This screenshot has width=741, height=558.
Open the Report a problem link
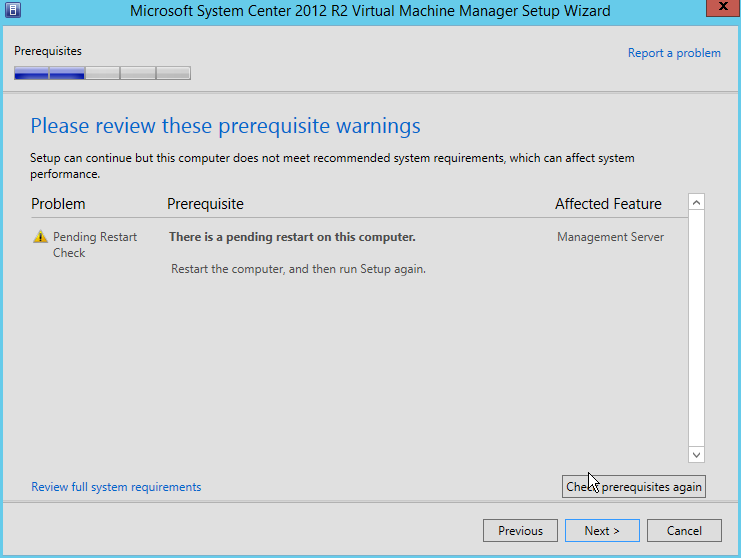point(673,53)
